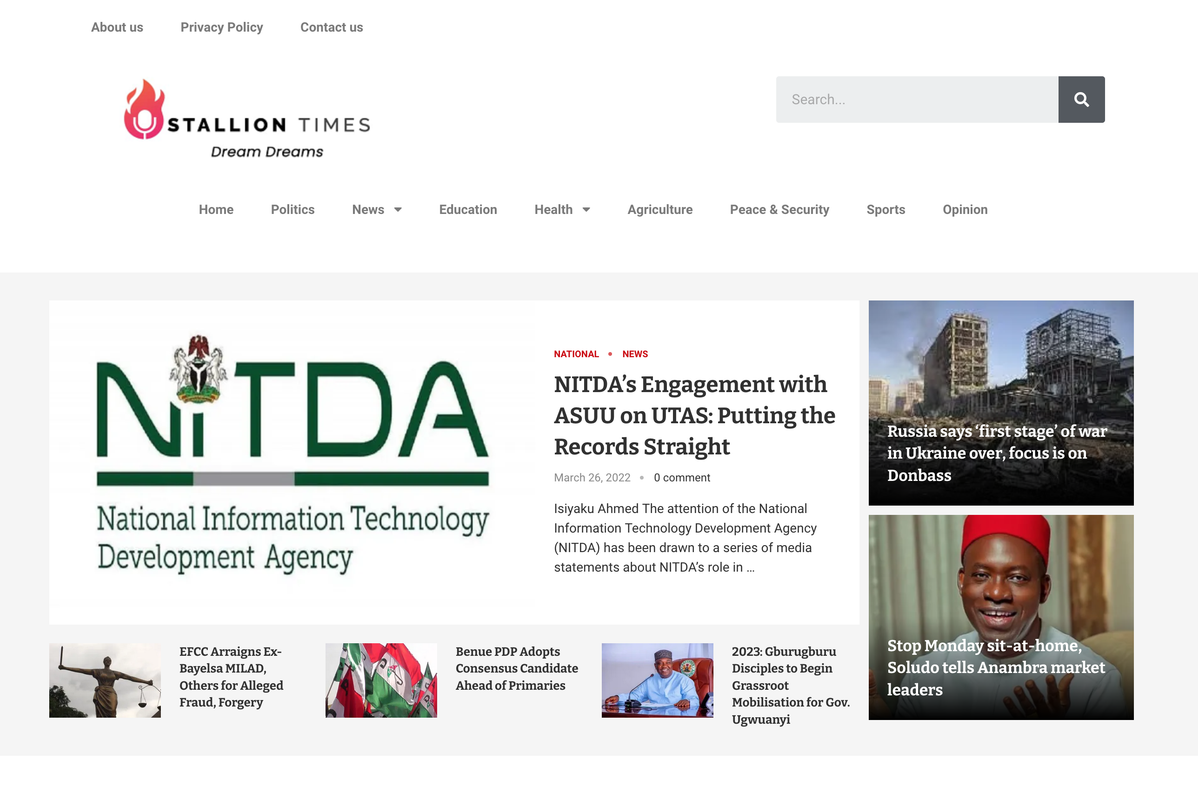
Task: Click the Lady Justice statue thumbnail
Action: [x=105, y=680]
